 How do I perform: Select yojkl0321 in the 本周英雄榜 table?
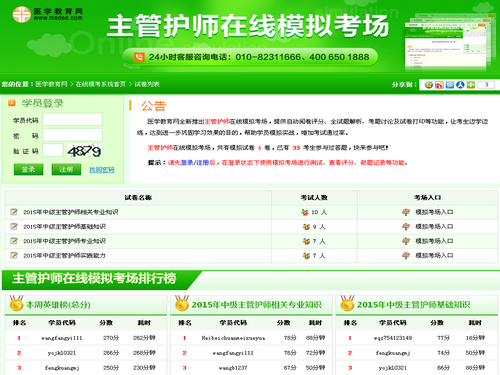click(62, 353)
